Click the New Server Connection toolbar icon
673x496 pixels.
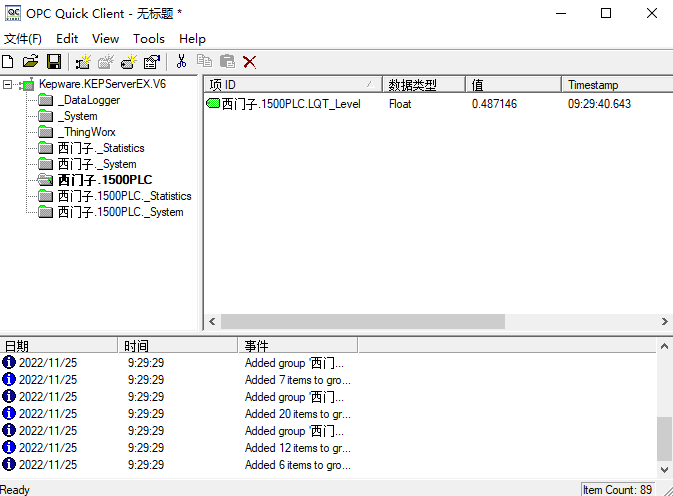point(83,62)
